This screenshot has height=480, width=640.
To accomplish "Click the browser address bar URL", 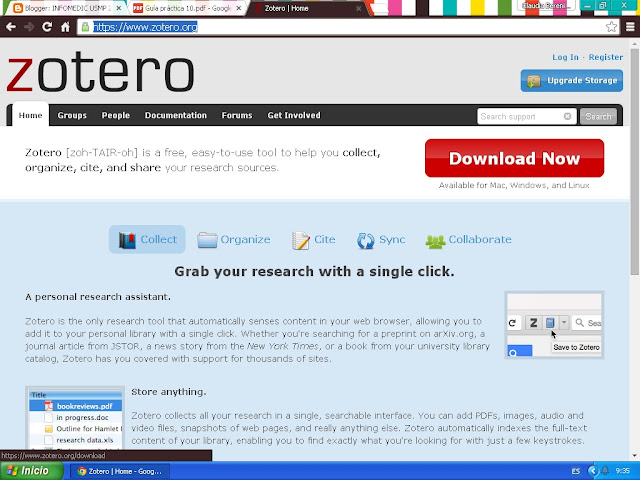I will [x=145, y=27].
